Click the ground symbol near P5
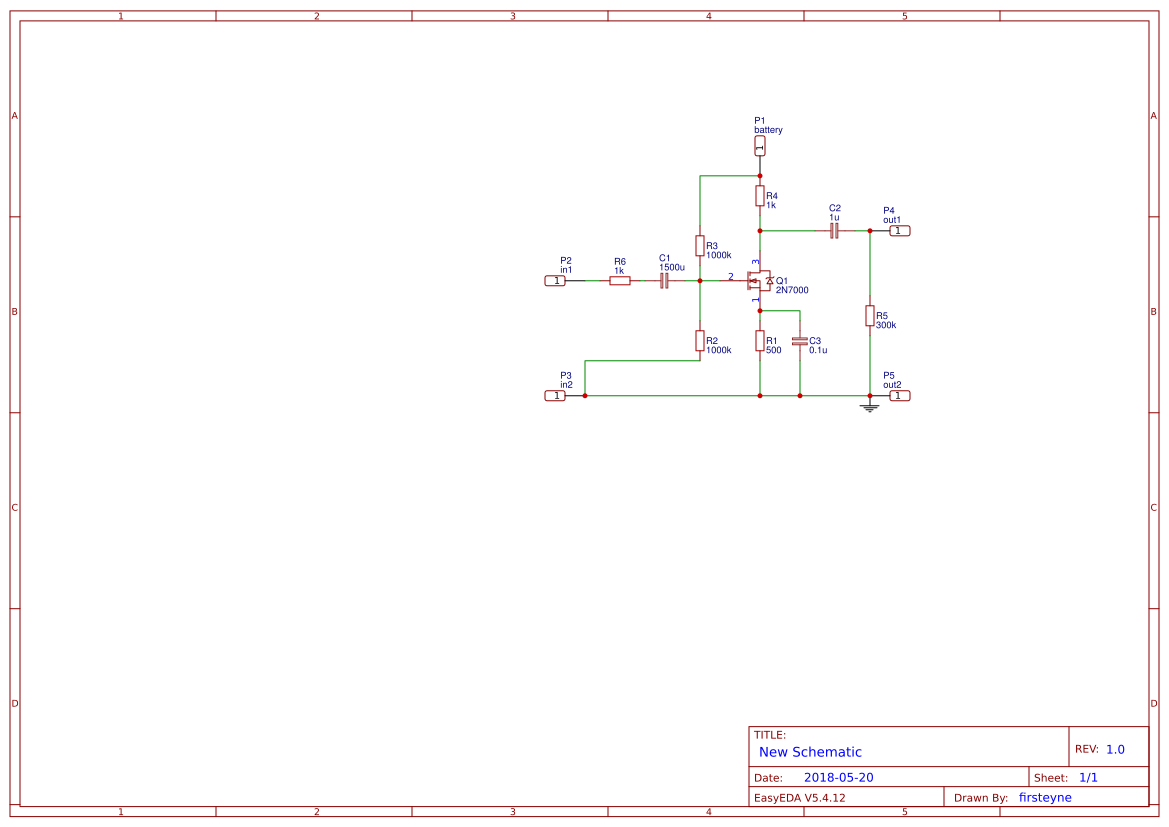This screenshot has width=1169, height=827. click(869, 406)
